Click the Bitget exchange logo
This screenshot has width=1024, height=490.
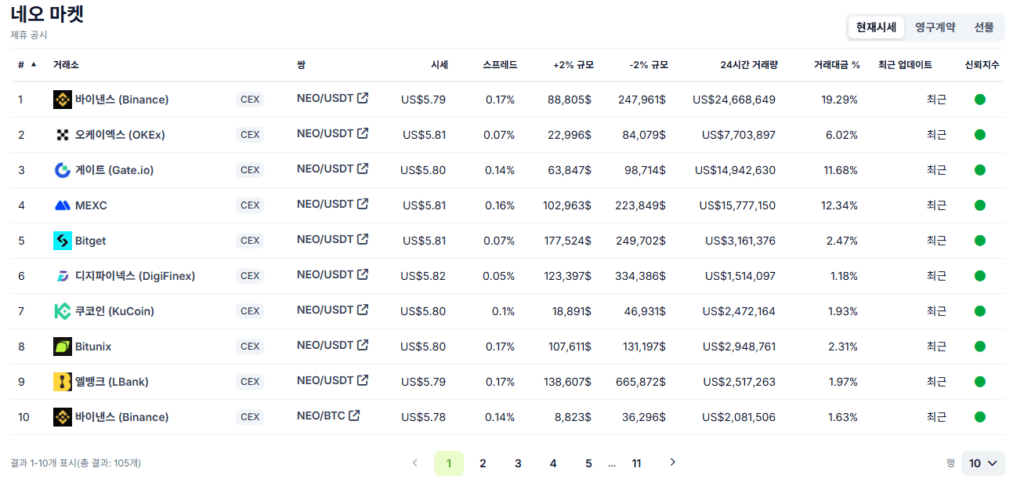pos(62,240)
